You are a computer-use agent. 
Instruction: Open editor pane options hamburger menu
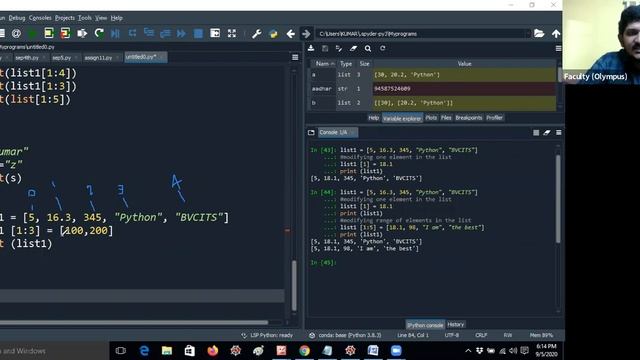[295, 58]
